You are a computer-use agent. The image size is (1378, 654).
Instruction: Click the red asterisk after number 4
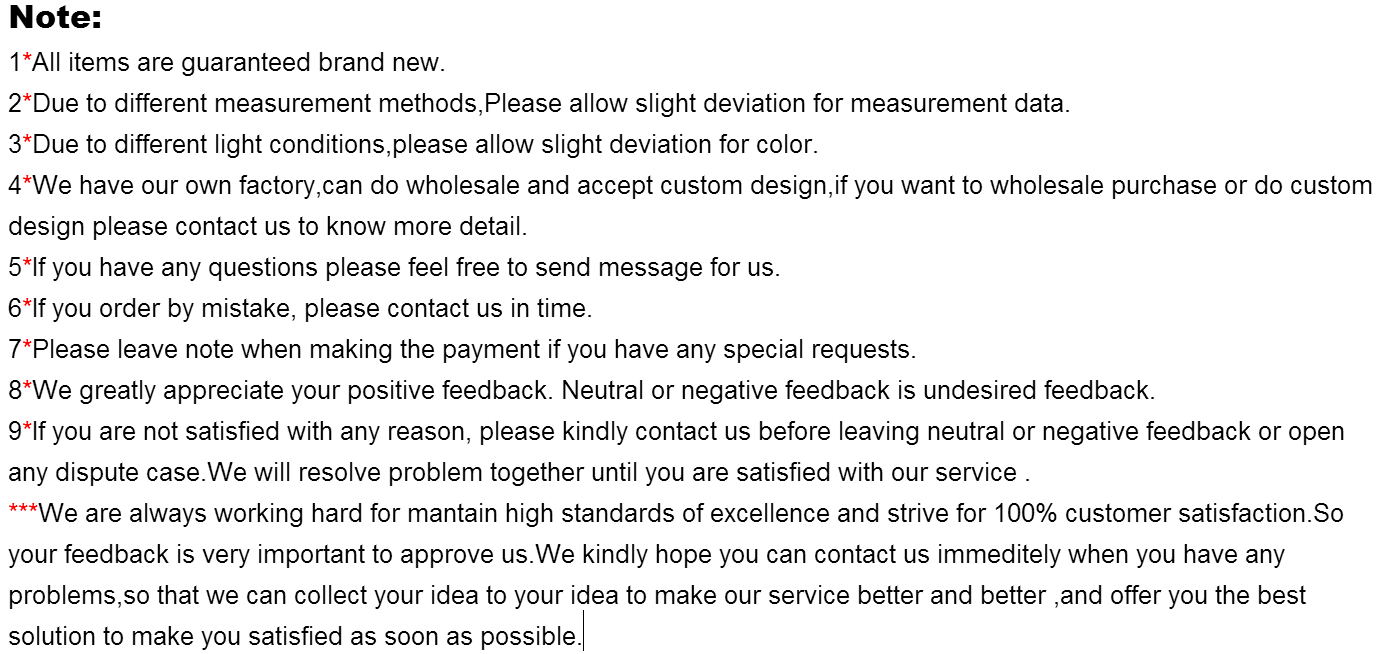click(x=27, y=182)
